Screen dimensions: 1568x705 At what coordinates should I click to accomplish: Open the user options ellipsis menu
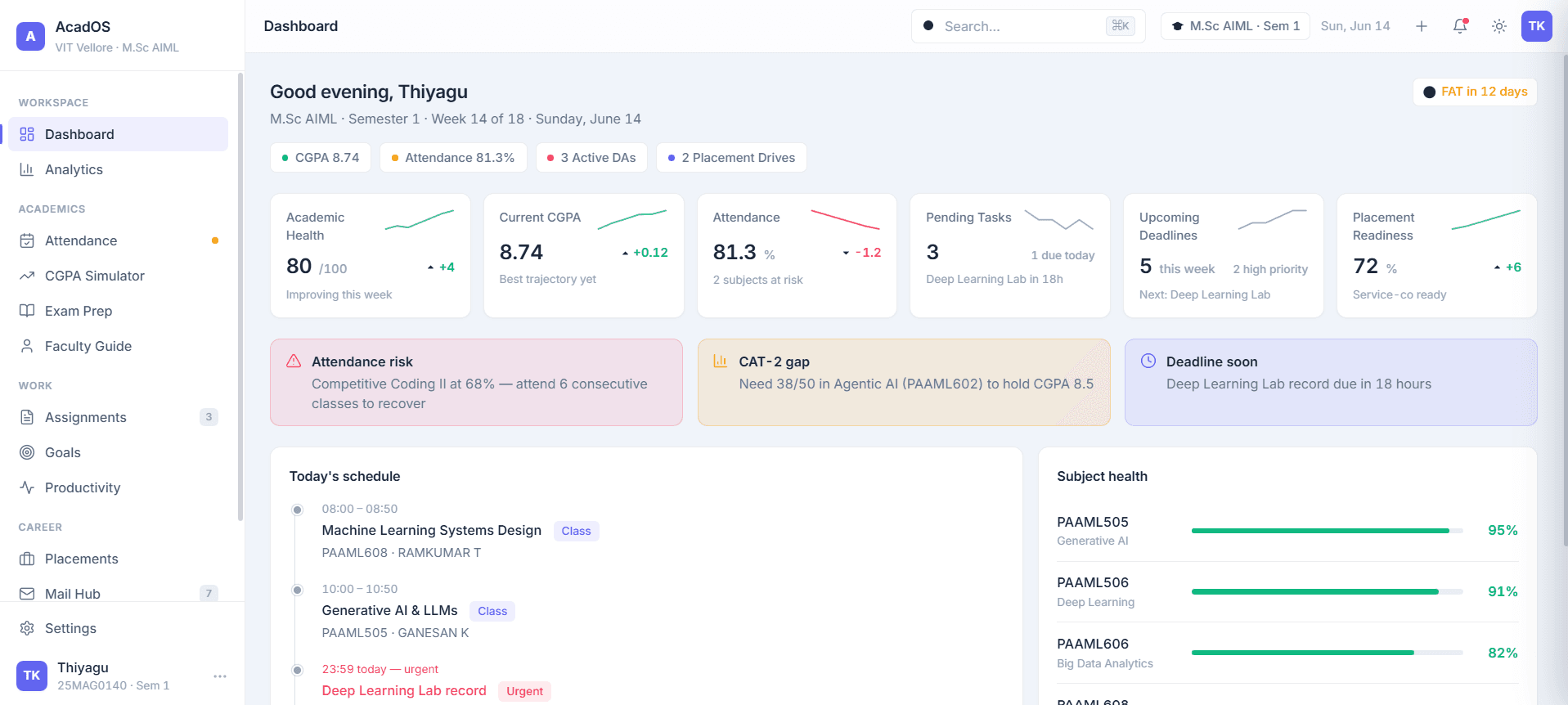(220, 676)
